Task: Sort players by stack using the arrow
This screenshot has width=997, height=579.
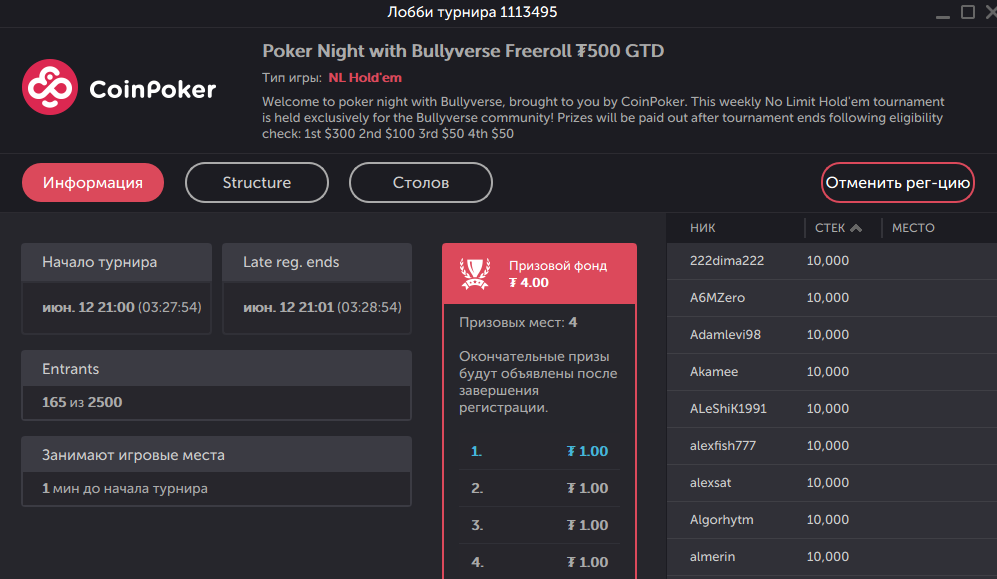Action: click(x=856, y=228)
